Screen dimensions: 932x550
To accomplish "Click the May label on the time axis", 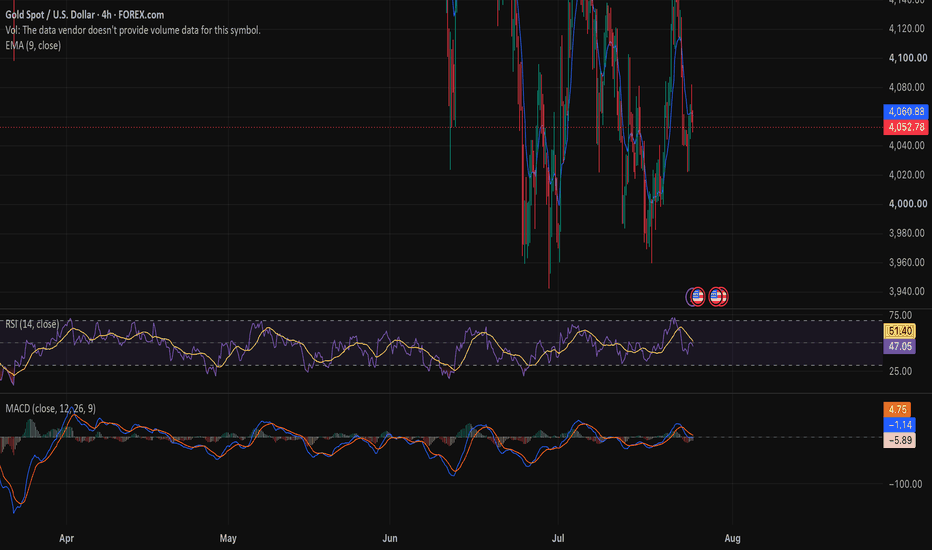I will pos(228,538).
